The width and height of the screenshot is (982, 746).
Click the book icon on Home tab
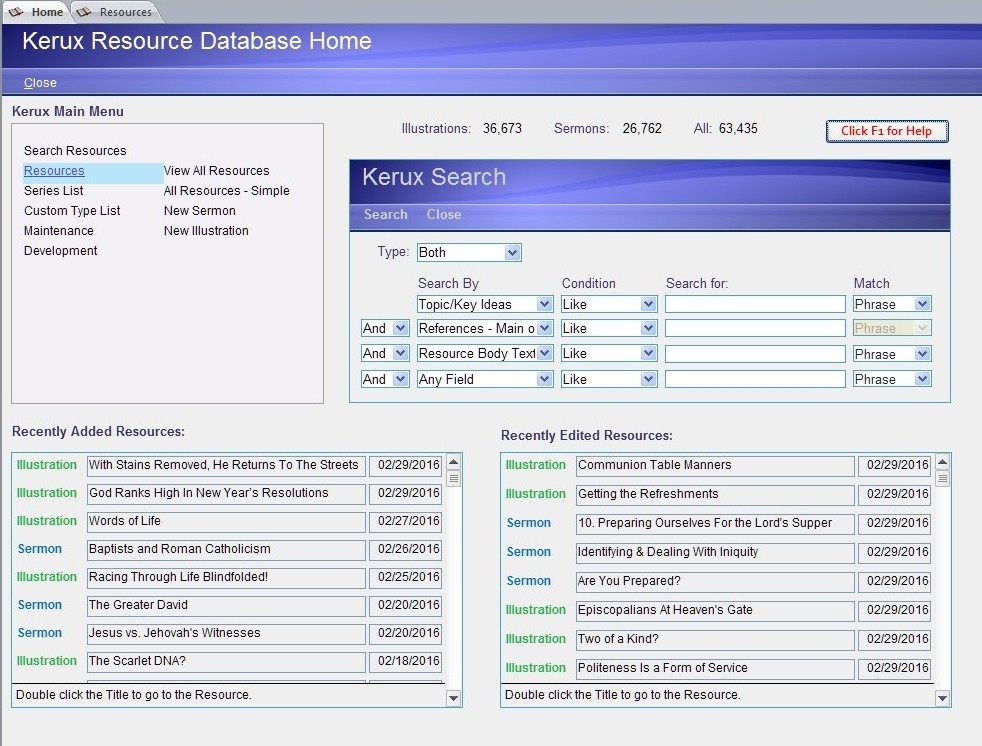pos(16,12)
